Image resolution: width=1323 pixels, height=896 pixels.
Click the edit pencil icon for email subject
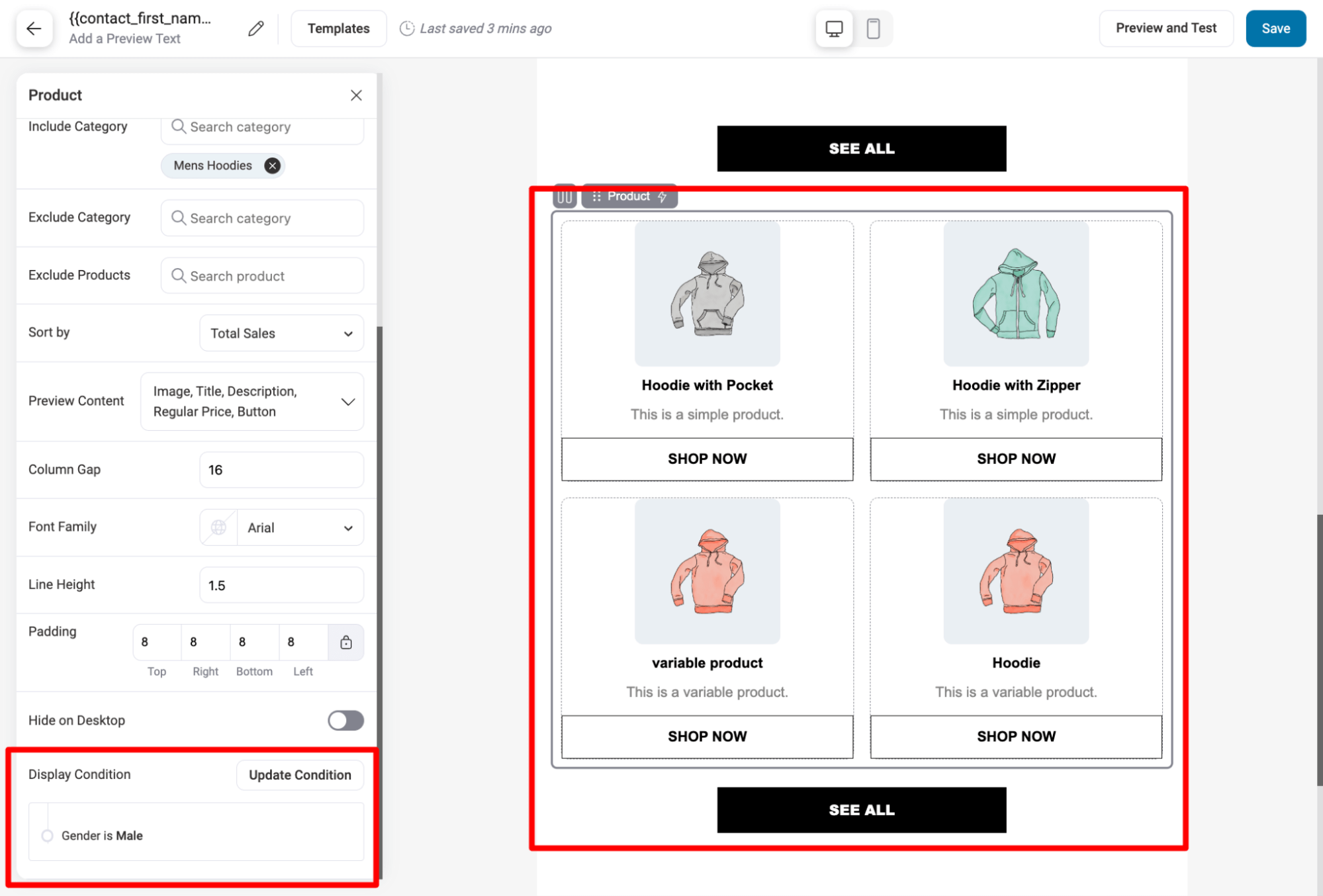(256, 28)
